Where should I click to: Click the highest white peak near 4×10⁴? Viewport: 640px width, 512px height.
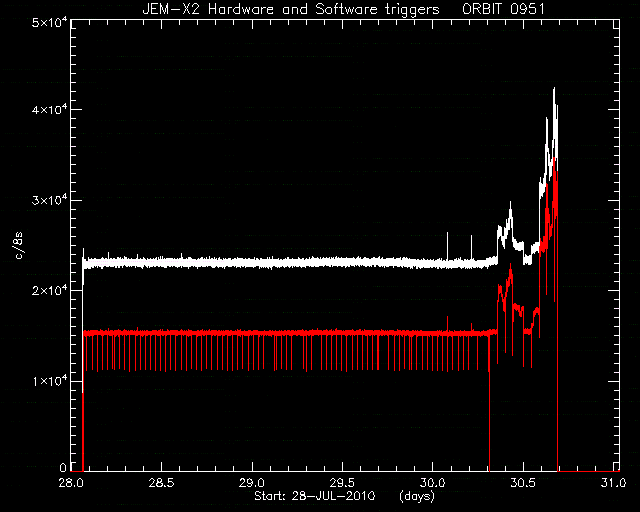554,89
